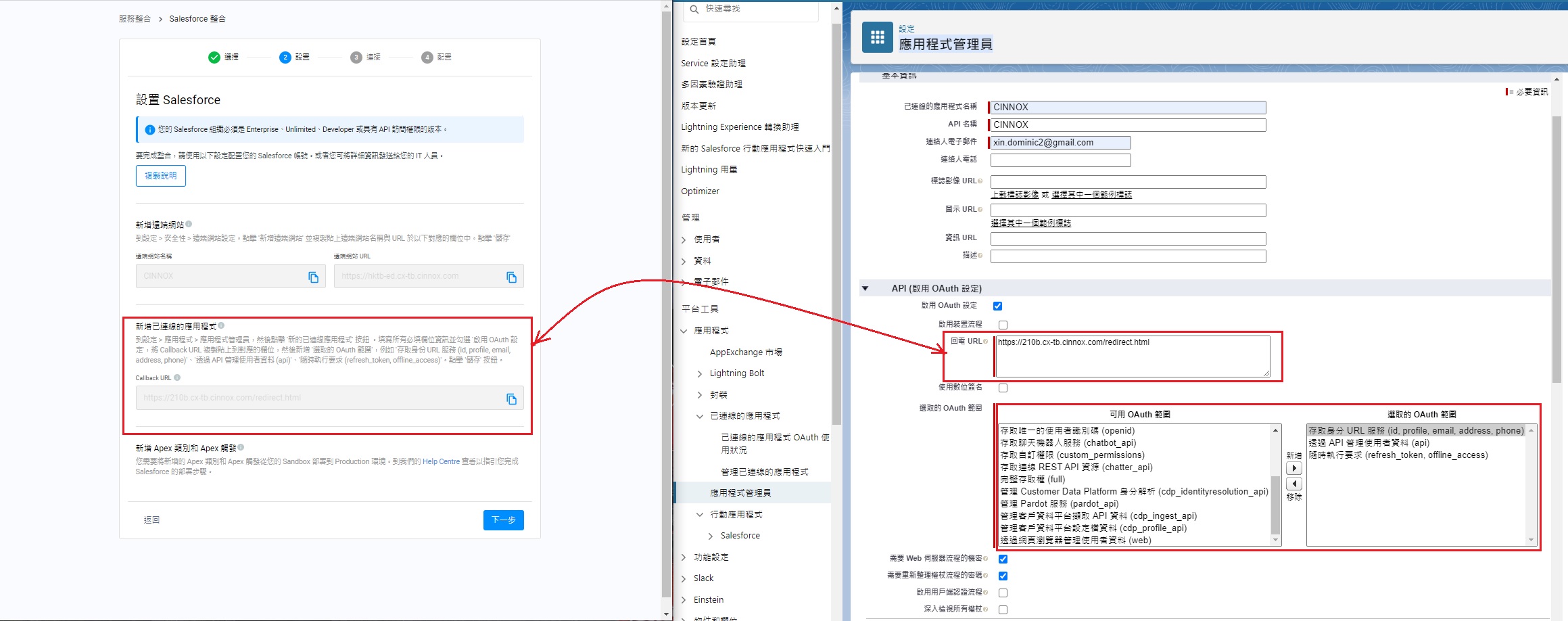Enable 啟用用戶端認證流程 checkbox

pyautogui.click(x=1003, y=593)
